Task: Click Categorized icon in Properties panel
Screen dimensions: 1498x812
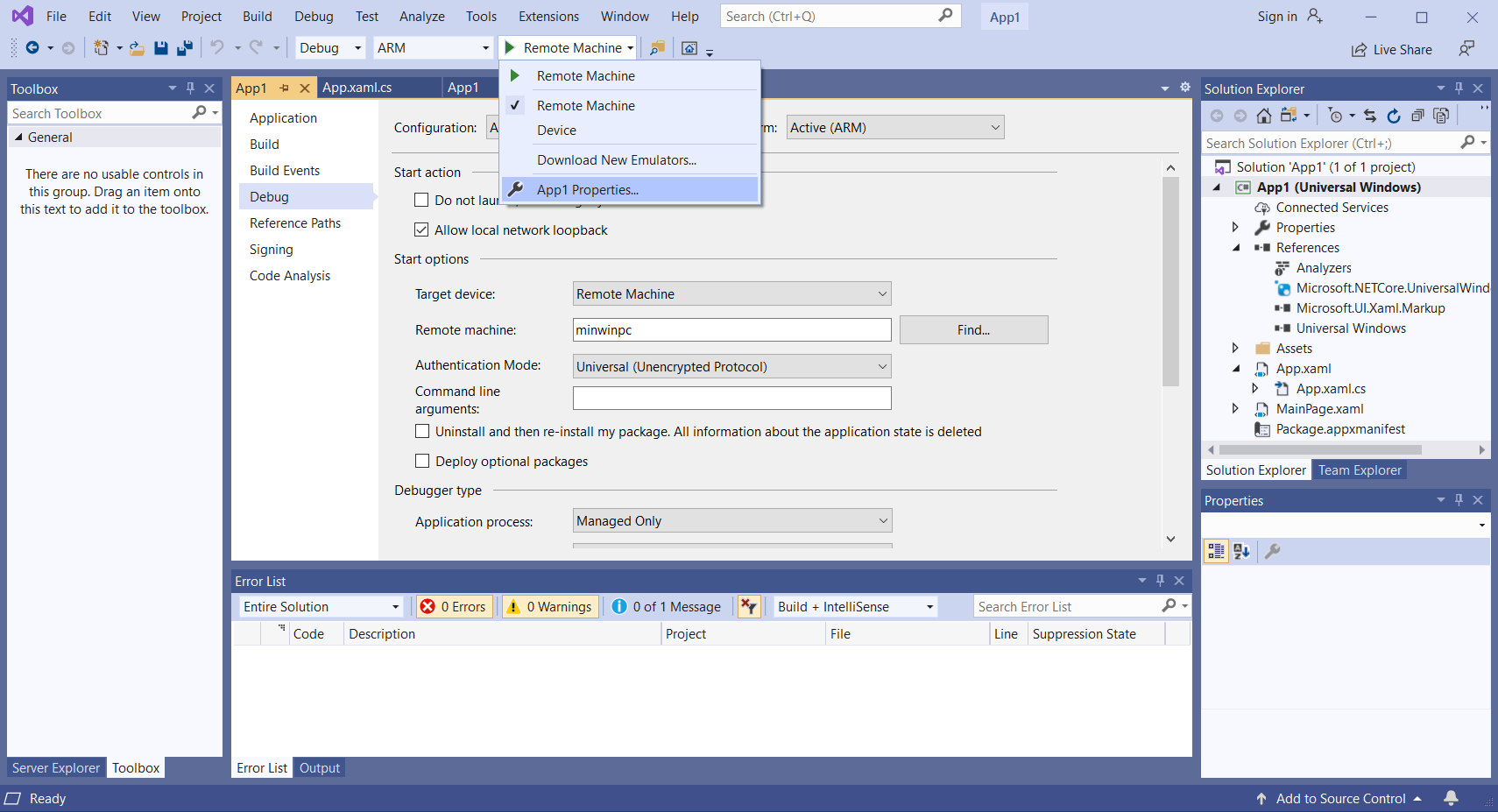Action: (1216, 551)
